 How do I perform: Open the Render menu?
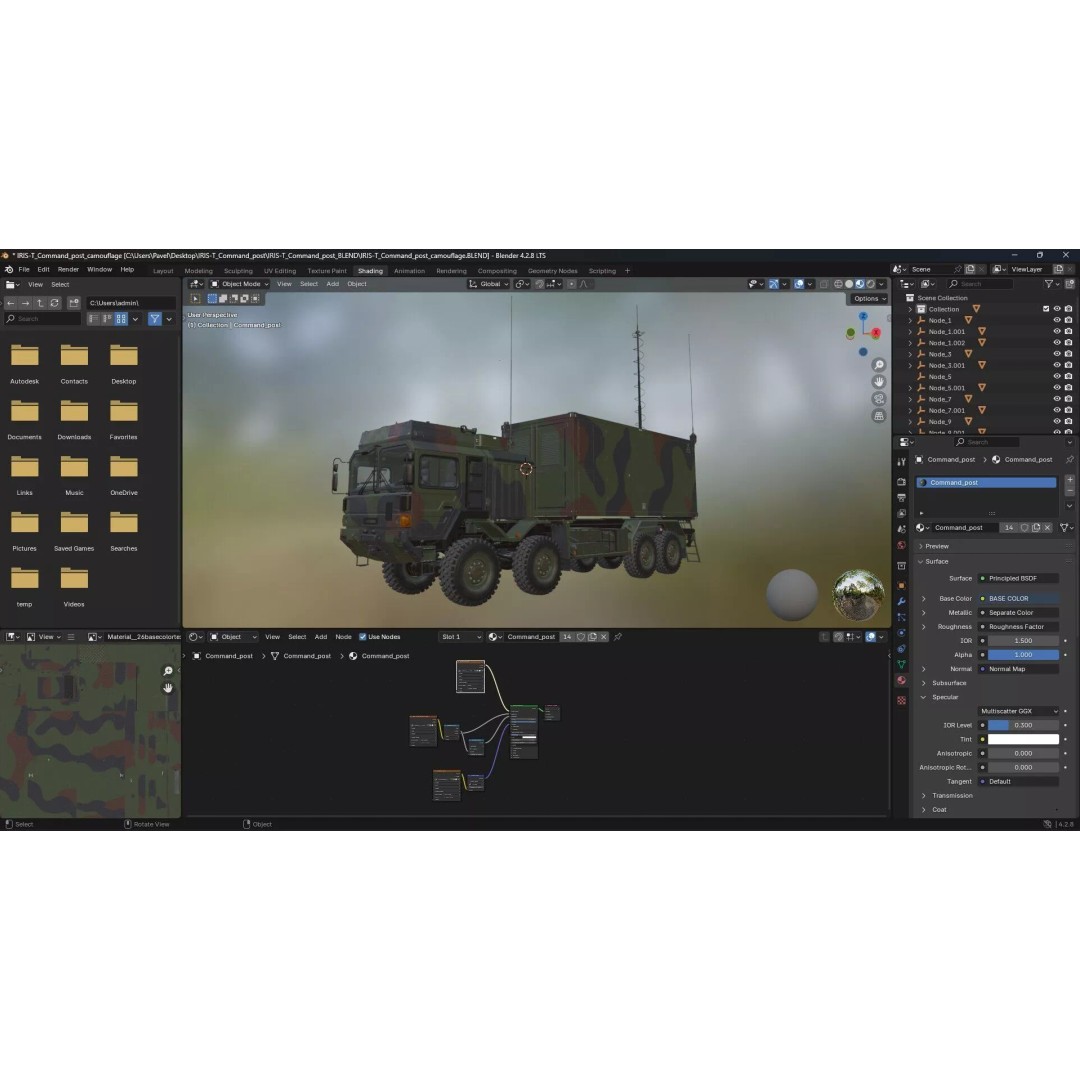(x=68, y=270)
